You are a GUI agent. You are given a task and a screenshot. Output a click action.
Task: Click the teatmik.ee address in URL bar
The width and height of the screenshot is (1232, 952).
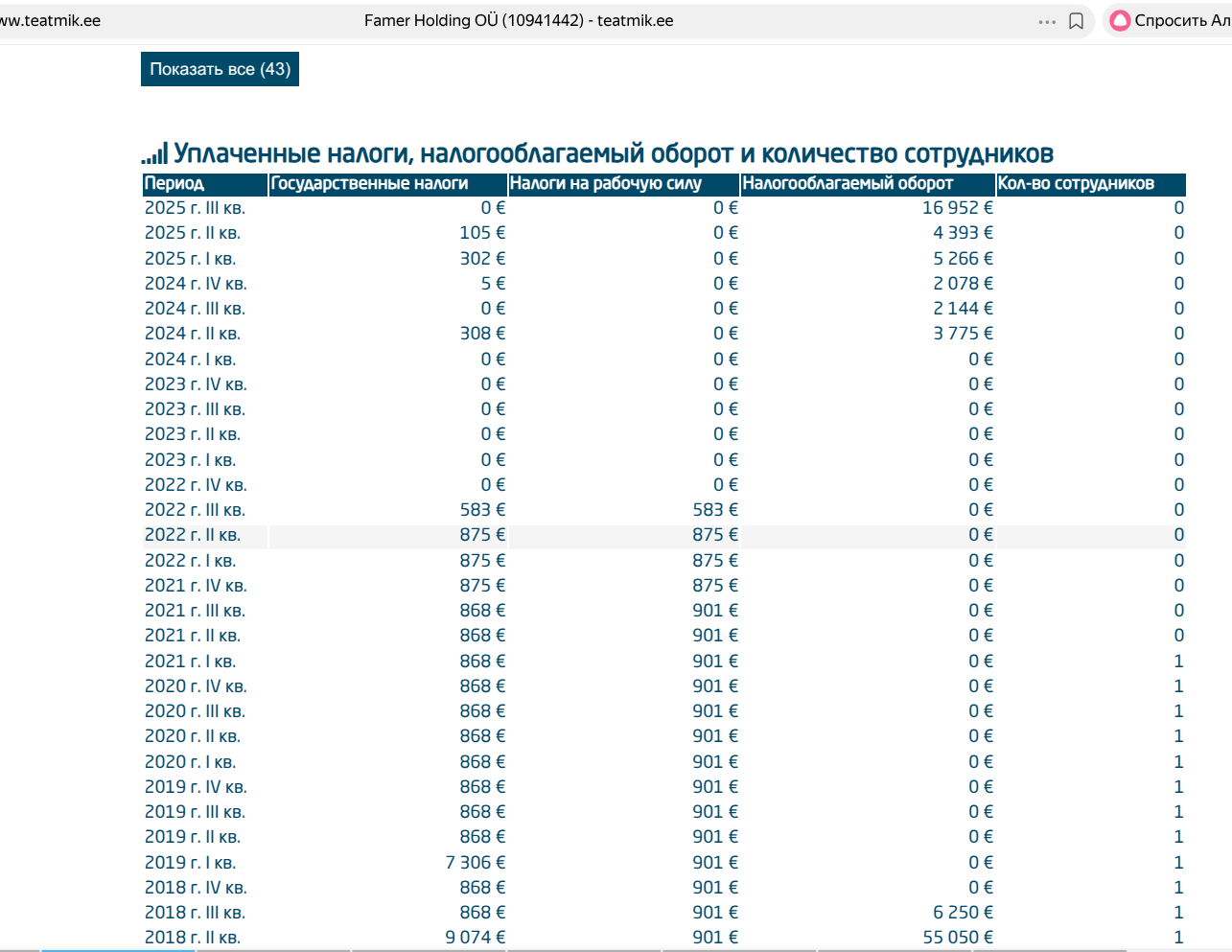click(x=50, y=20)
